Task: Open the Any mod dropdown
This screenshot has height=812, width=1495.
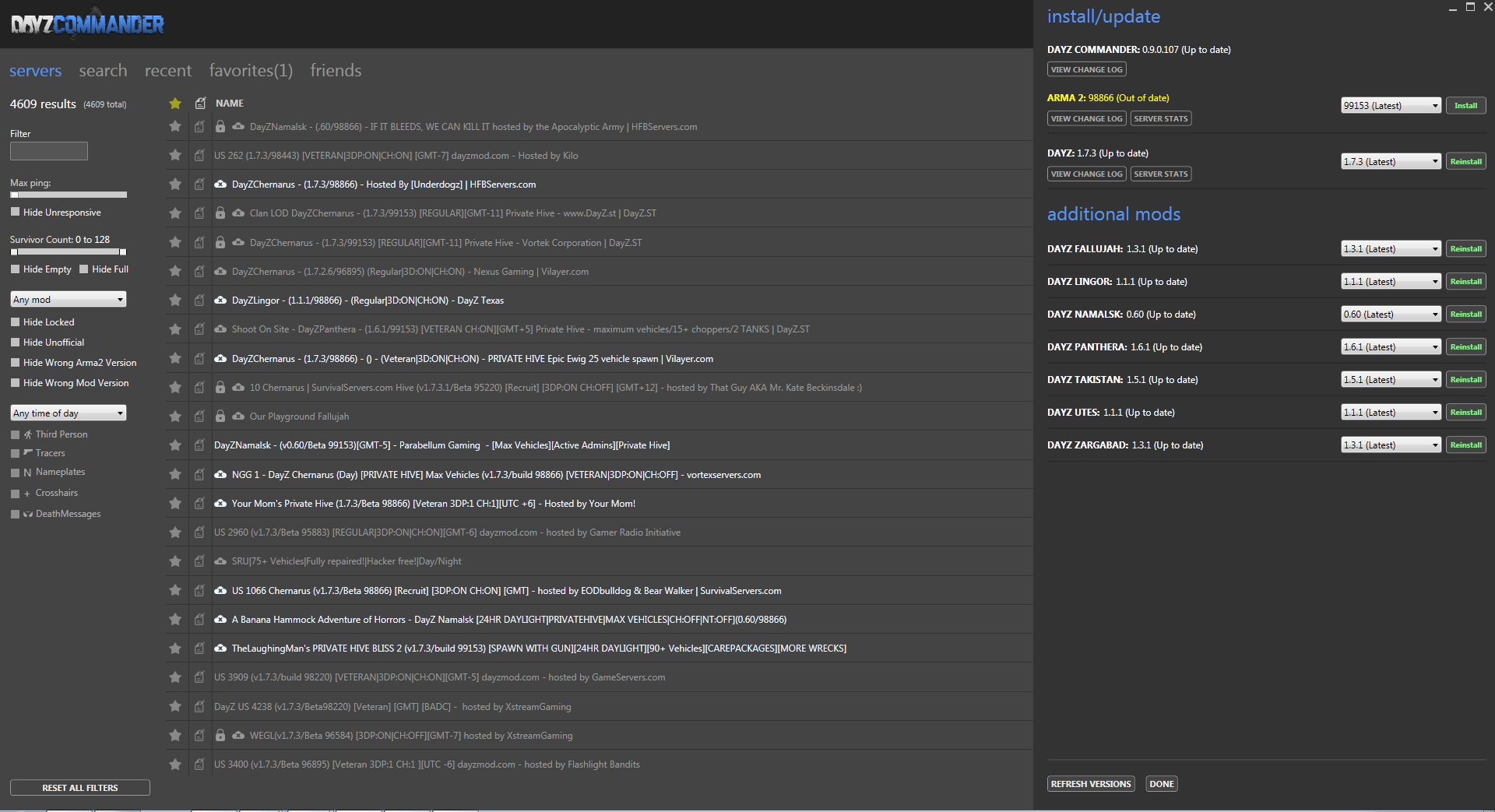Action: pyautogui.click(x=69, y=300)
